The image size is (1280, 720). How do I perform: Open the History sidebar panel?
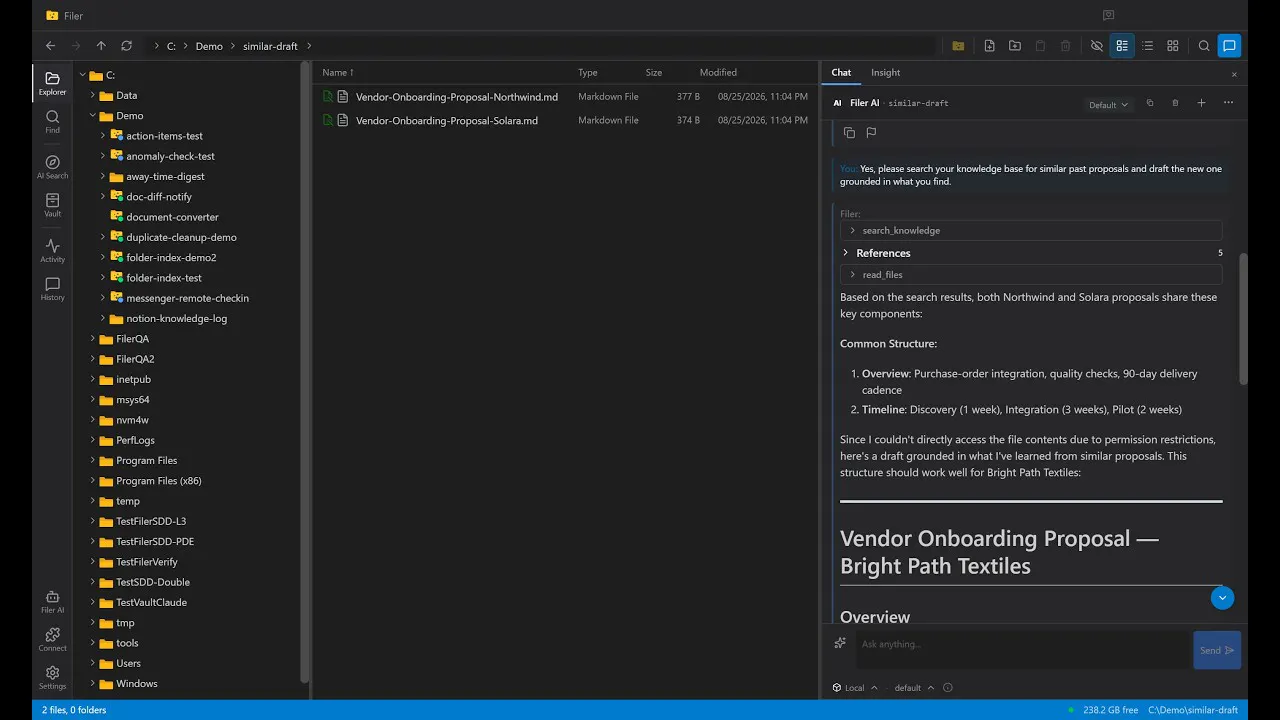[52, 289]
